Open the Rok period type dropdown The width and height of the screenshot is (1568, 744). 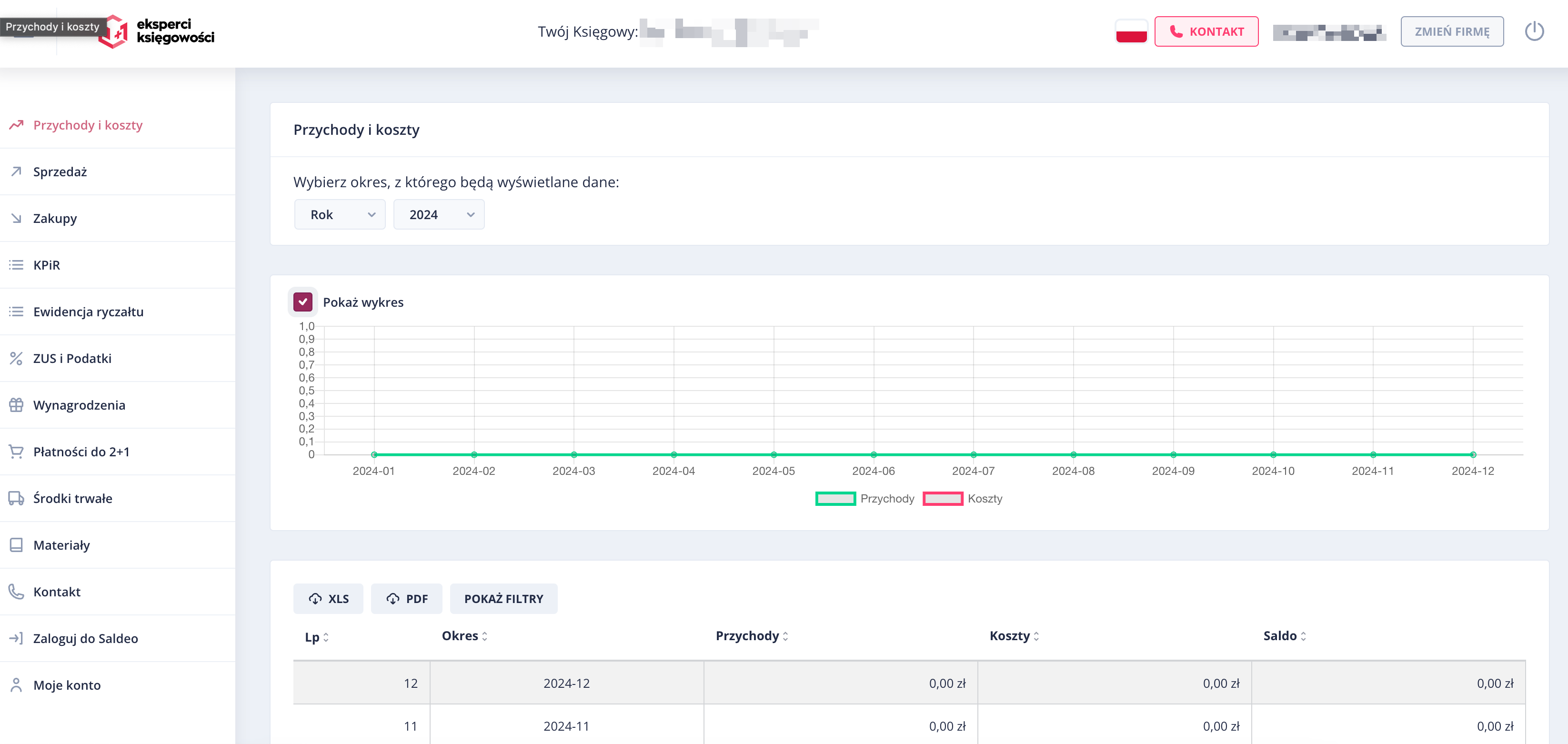pos(340,214)
